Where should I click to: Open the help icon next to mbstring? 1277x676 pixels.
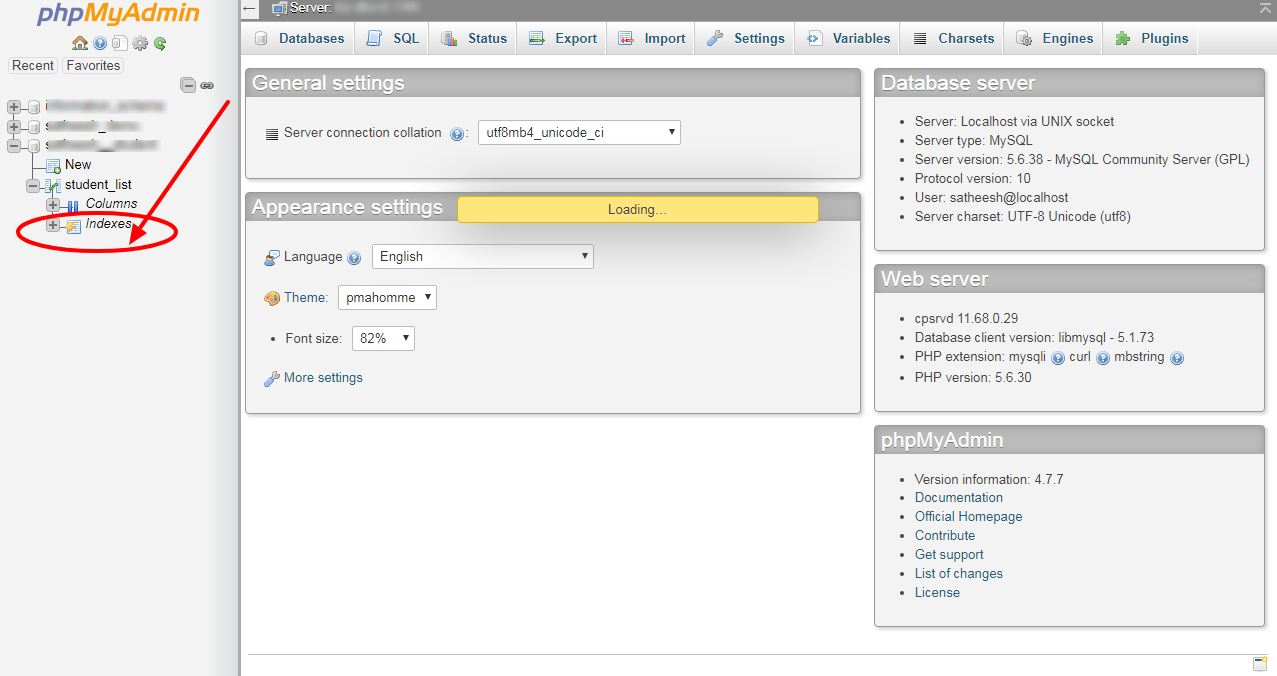pyautogui.click(x=1177, y=357)
